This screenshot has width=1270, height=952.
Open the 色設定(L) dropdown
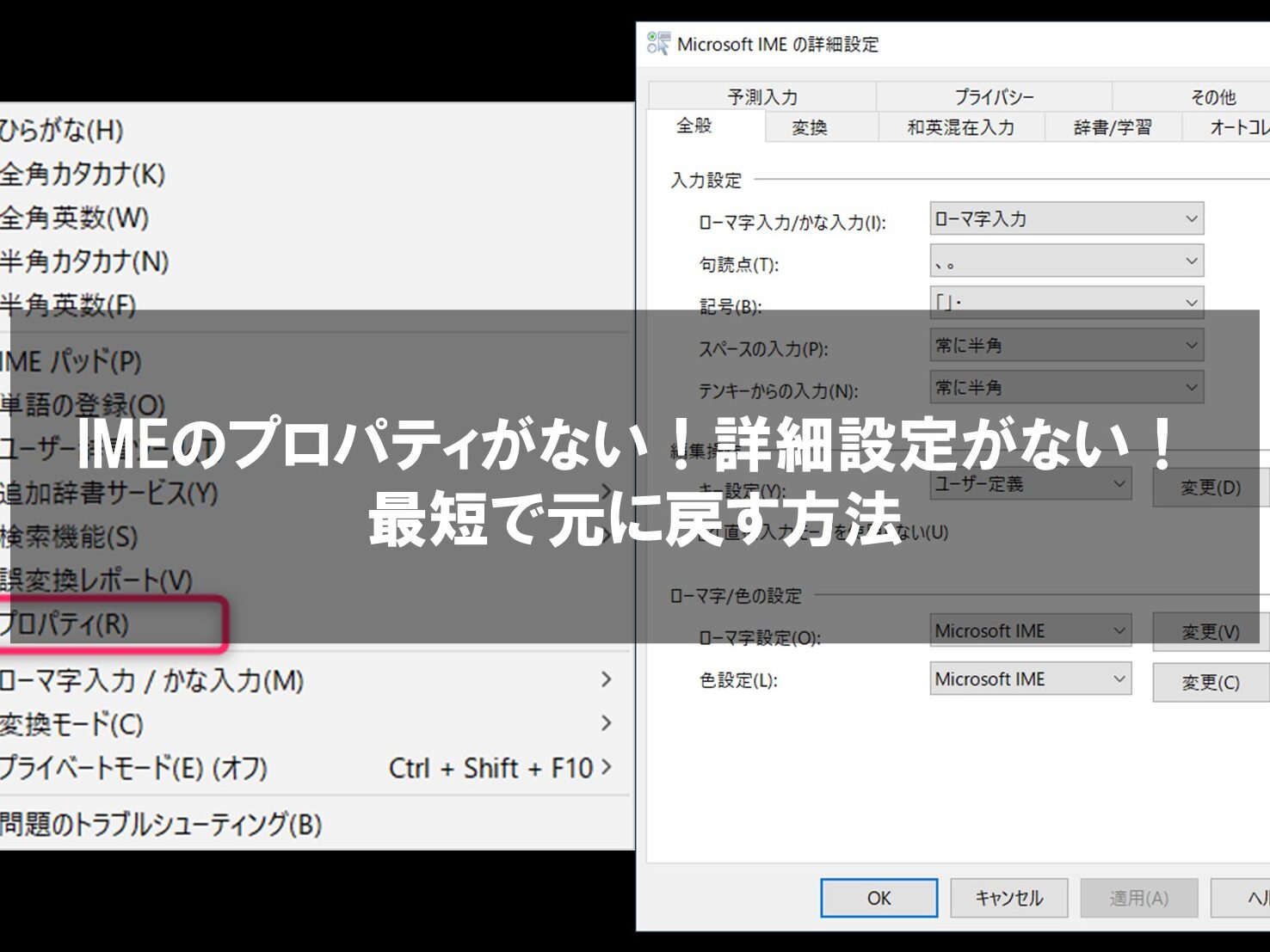click(1030, 679)
